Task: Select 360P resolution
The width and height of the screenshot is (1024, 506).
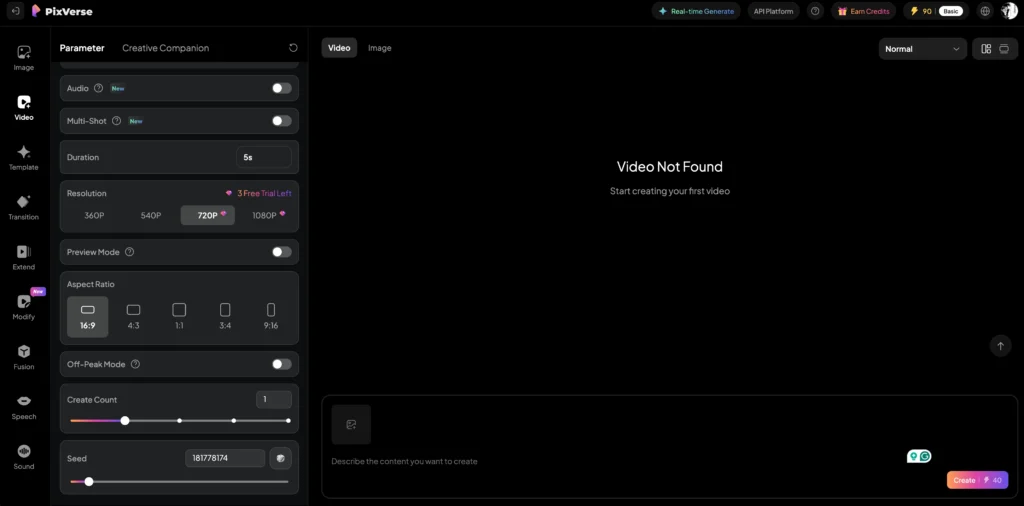Action: 94,215
